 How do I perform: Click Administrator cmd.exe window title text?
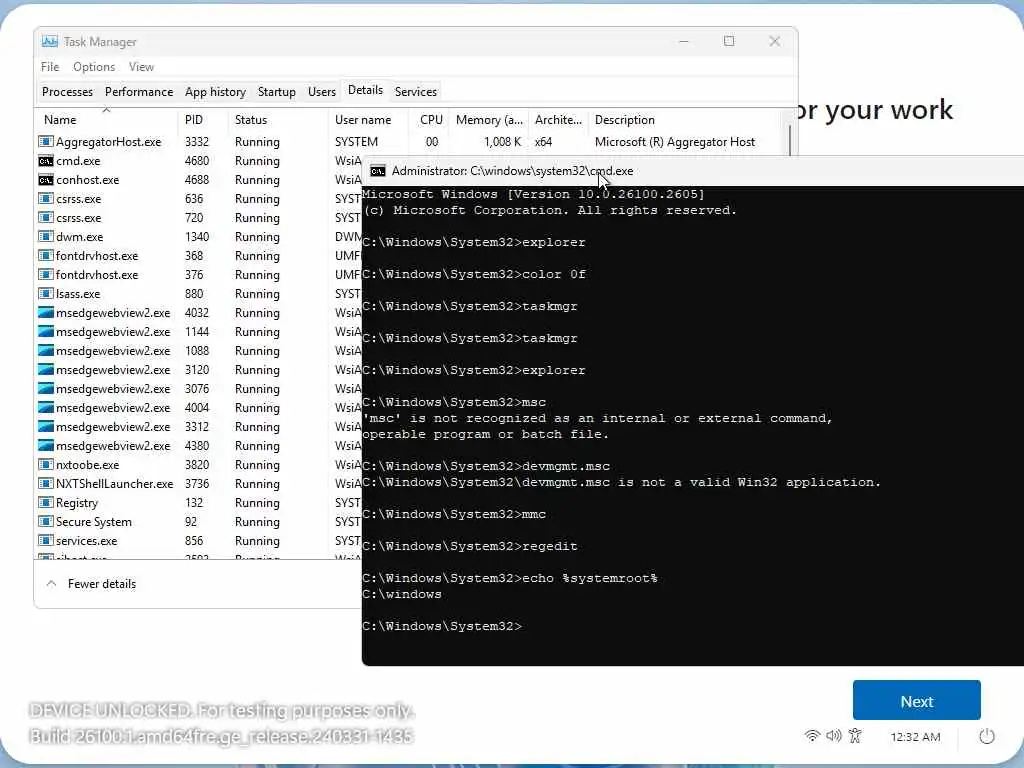[512, 171]
